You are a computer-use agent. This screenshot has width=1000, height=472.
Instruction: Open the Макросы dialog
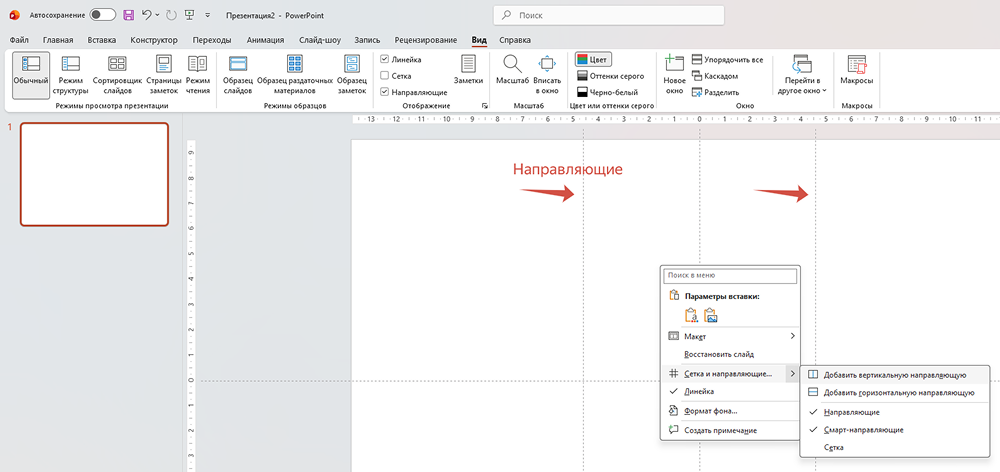[857, 70]
